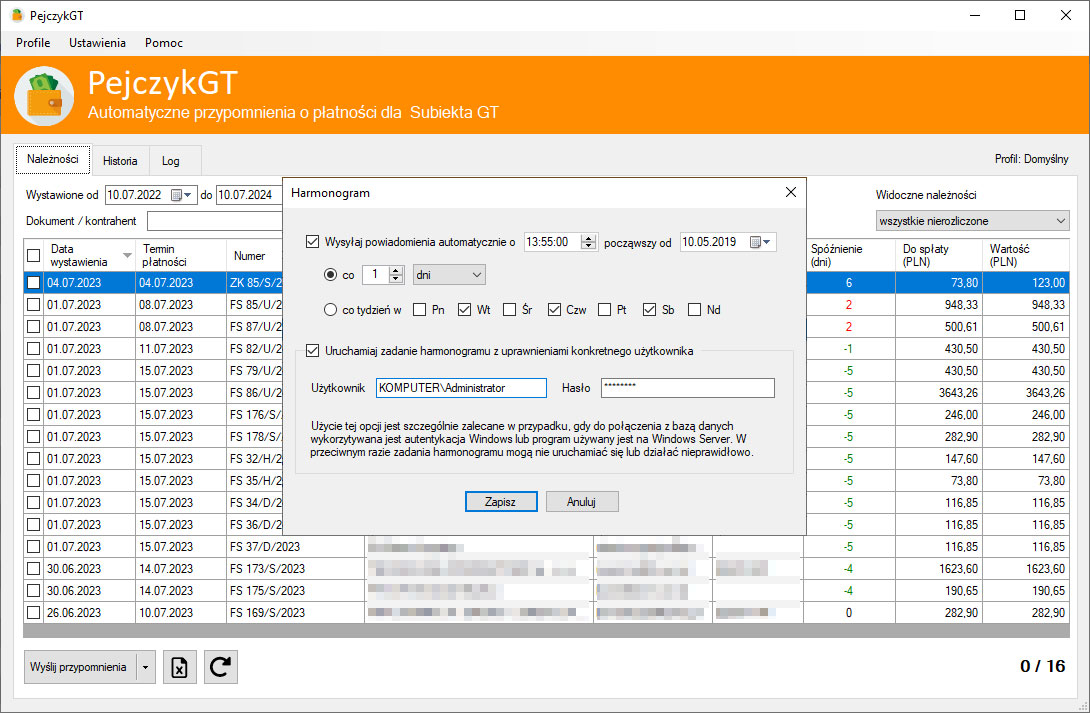Open 'wszystkie nierozliczone' dropdown
The image size is (1090, 713).
click(x=973, y=221)
